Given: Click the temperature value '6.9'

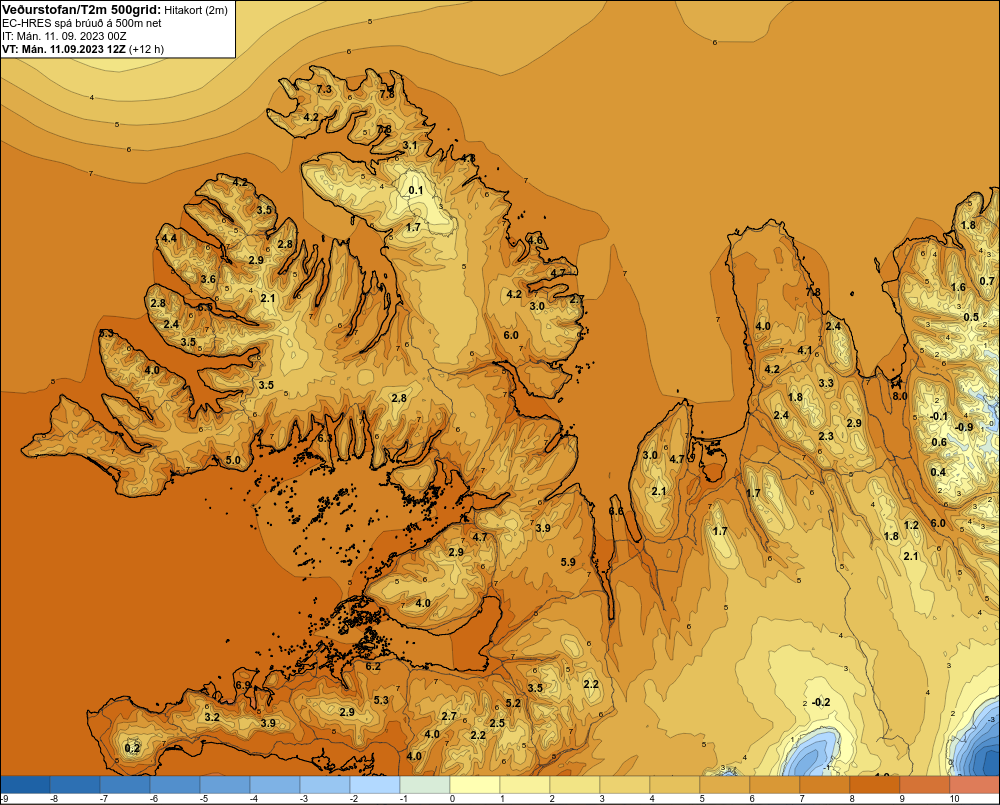Looking at the screenshot, I should (243, 685).
